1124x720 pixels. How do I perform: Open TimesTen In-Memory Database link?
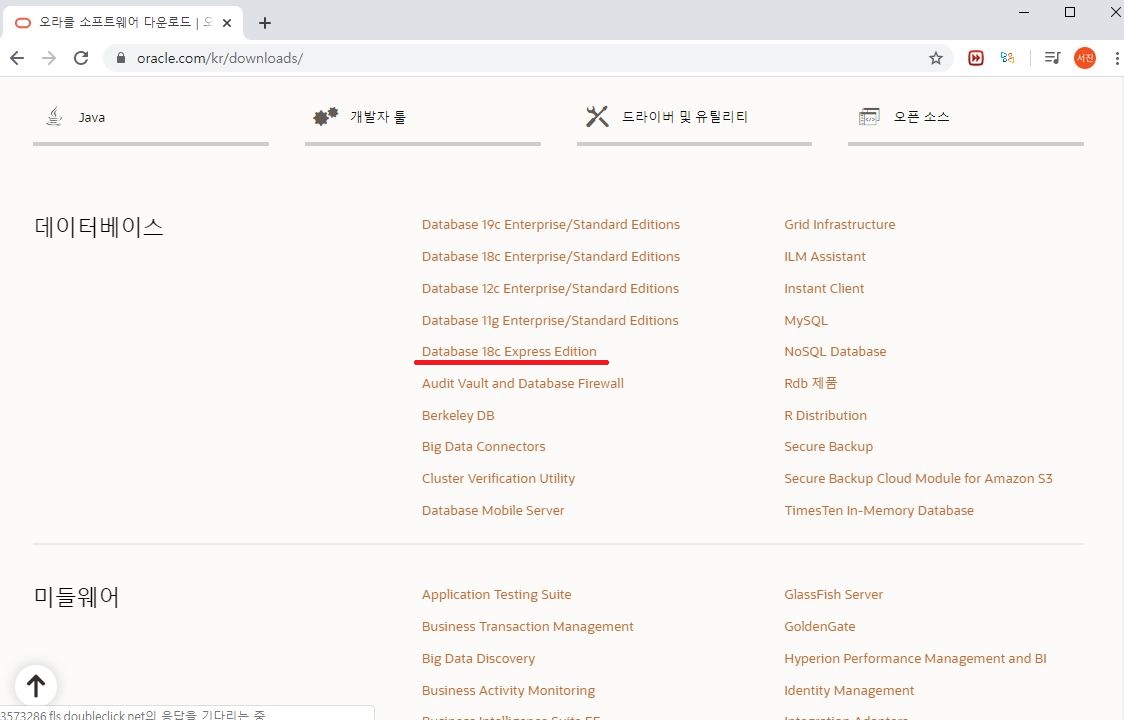(x=879, y=511)
